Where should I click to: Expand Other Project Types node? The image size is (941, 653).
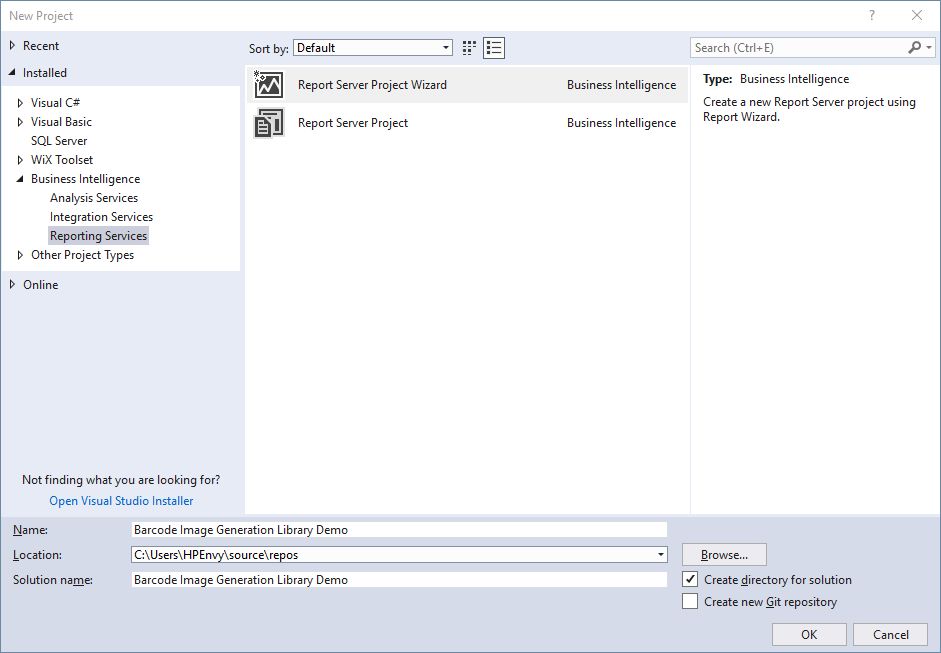click(x=20, y=255)
